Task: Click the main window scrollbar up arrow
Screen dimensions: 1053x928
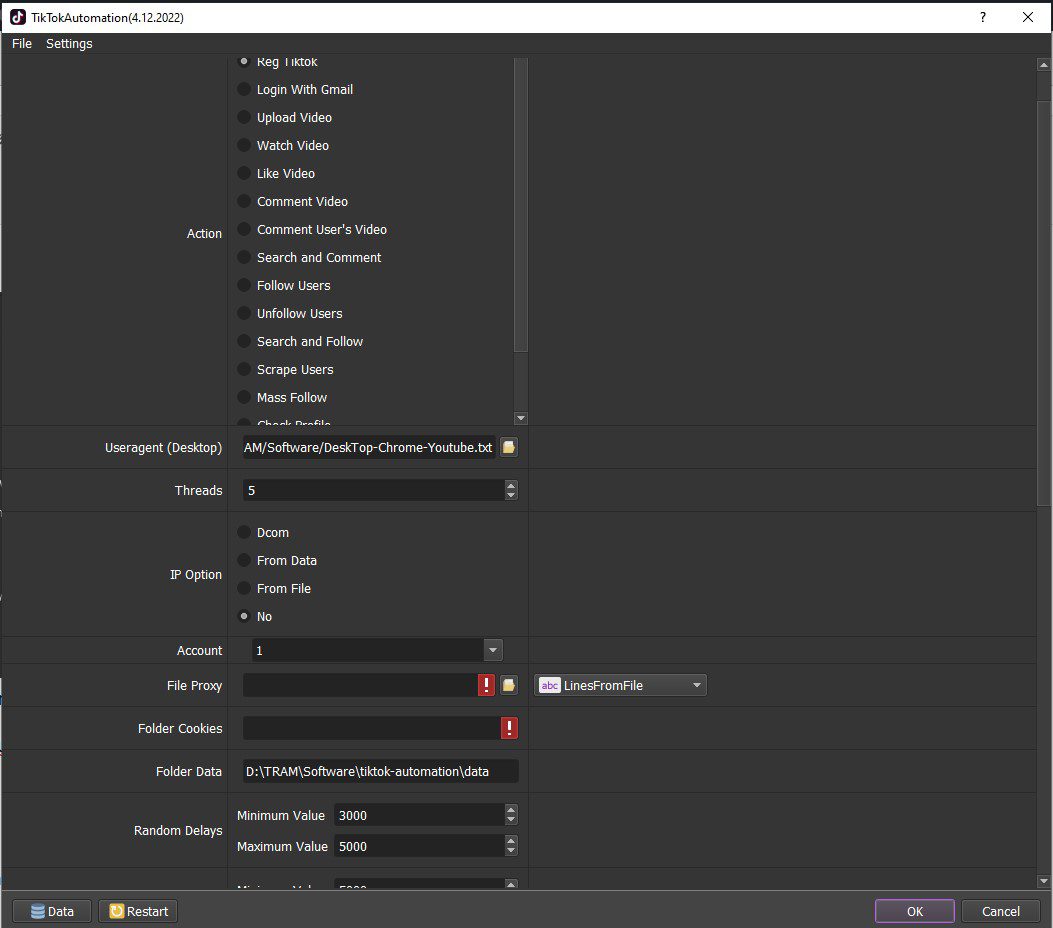Action: (1044, 64)
